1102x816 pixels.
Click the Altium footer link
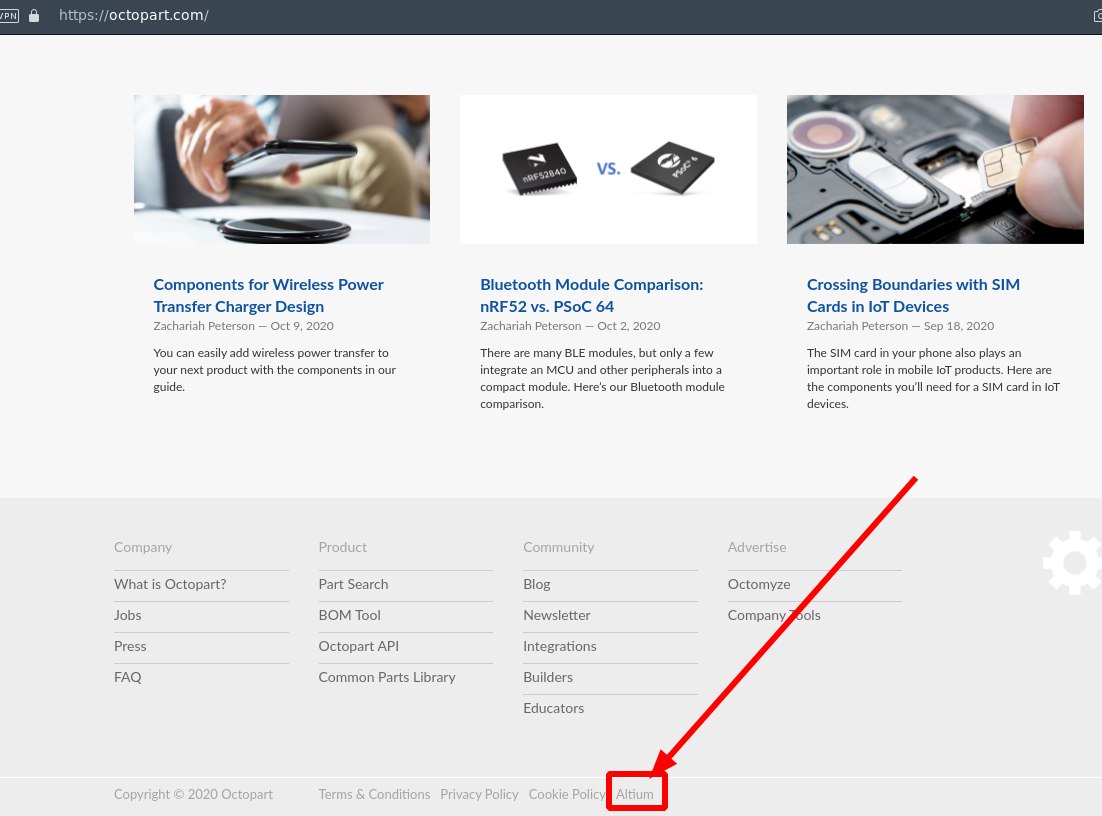tap(635, 794)
